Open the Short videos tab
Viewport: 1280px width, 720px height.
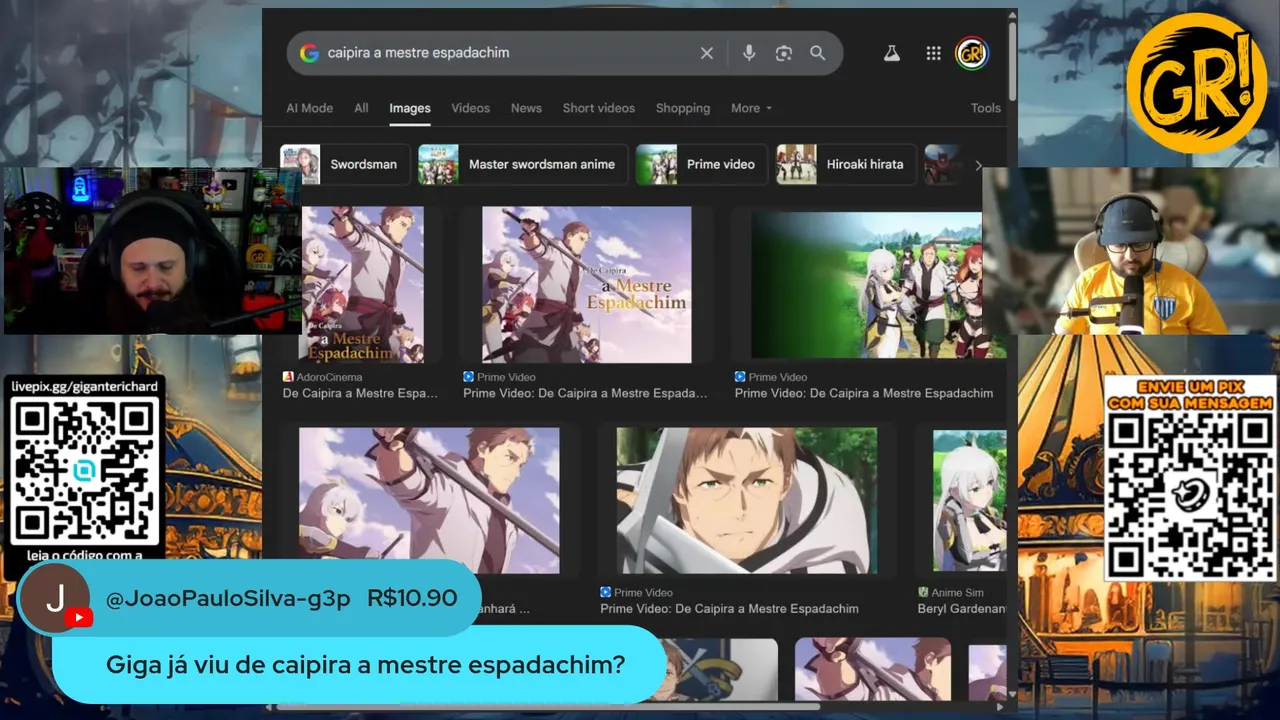598,108
